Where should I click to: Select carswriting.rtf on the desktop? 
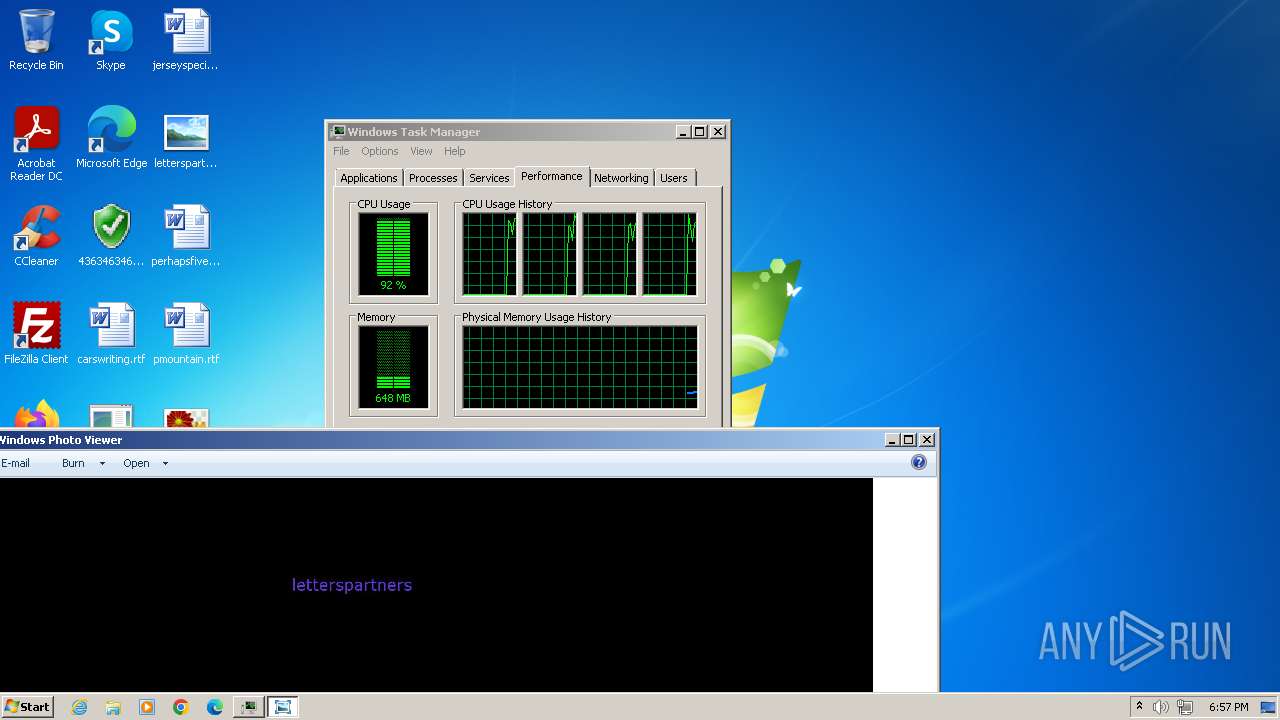[111, 334]
